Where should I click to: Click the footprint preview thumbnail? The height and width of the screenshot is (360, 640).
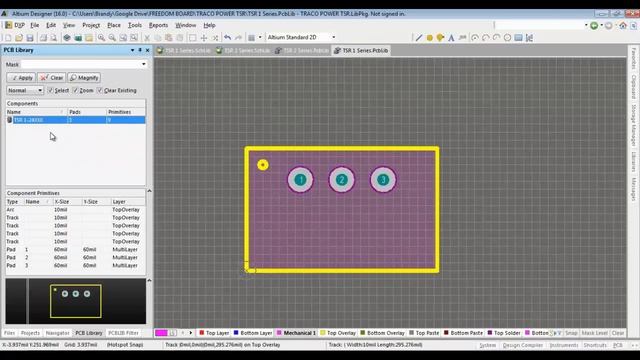(x=76, y=301)
